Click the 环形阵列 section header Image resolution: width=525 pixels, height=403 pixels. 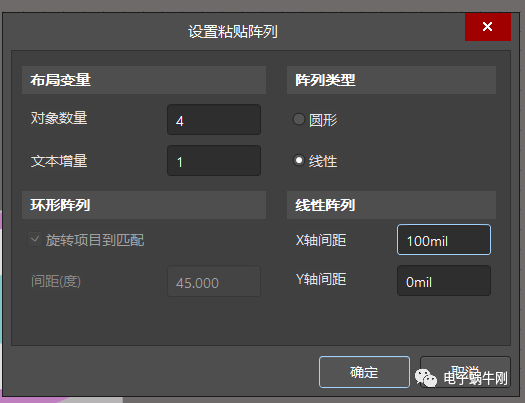[x=144, y=205]
